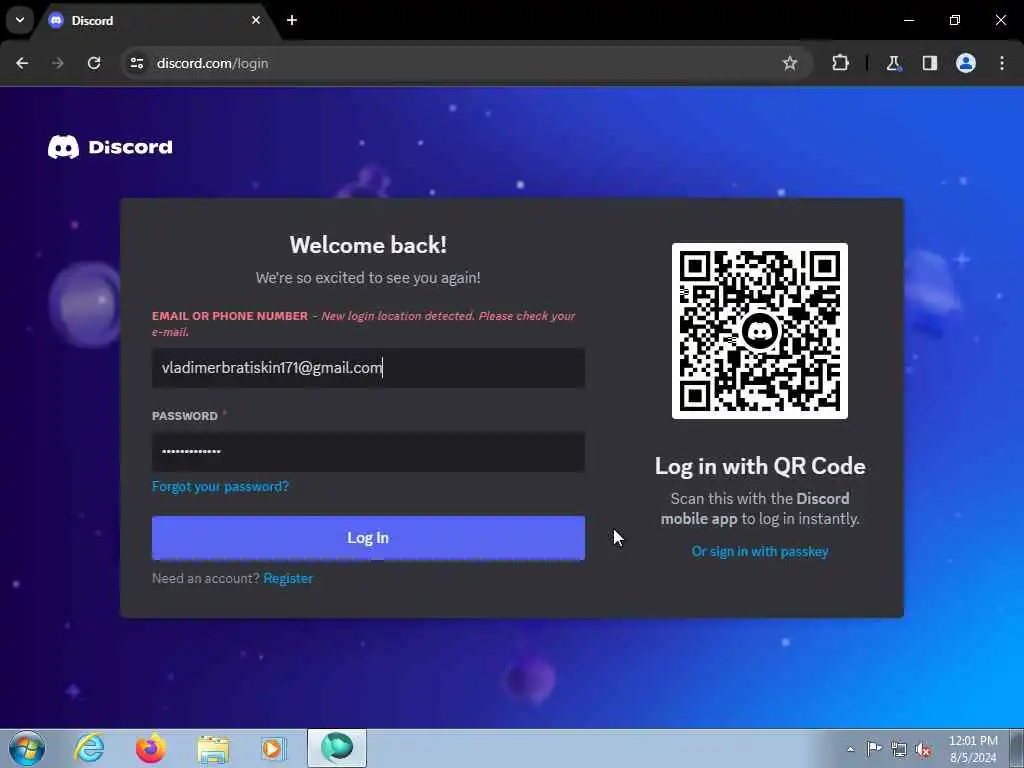Reload the Discord login page
The width and height of the screenshot is (1024, 768).
94,63
